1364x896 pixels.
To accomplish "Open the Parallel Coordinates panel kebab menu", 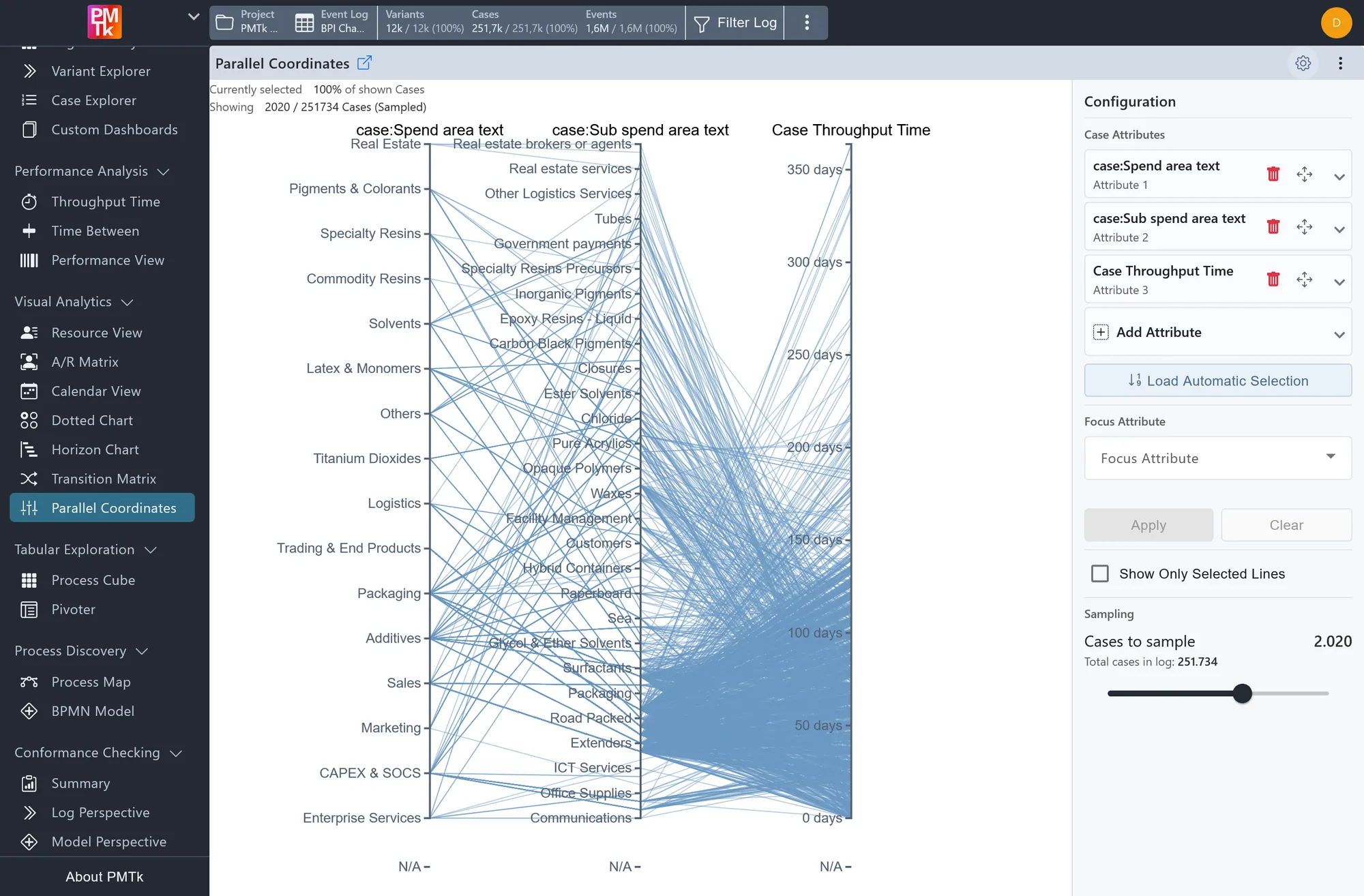I will 1340,63.
